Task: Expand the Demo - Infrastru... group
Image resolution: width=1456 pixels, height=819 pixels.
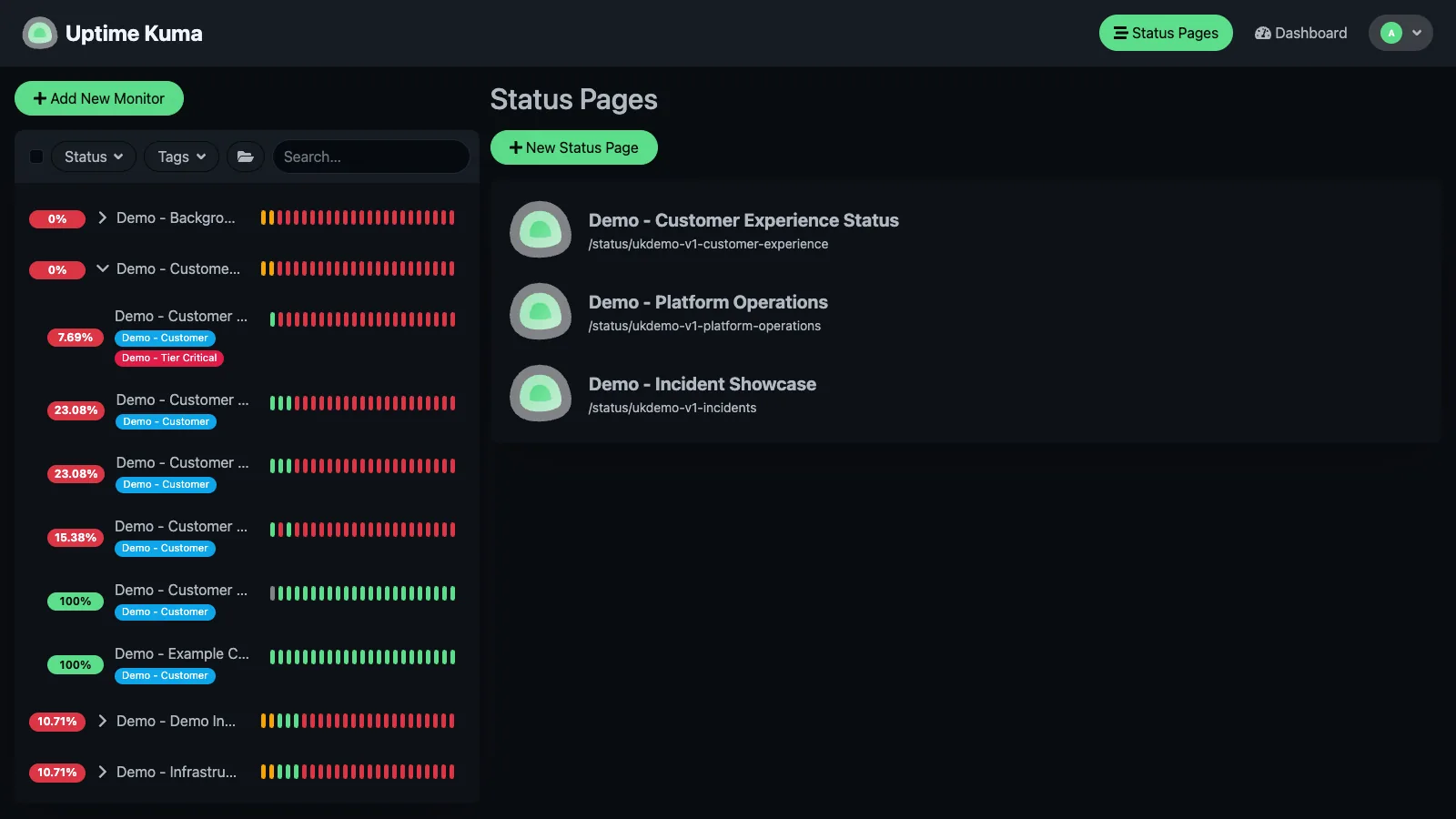Action: pos(103,772)
